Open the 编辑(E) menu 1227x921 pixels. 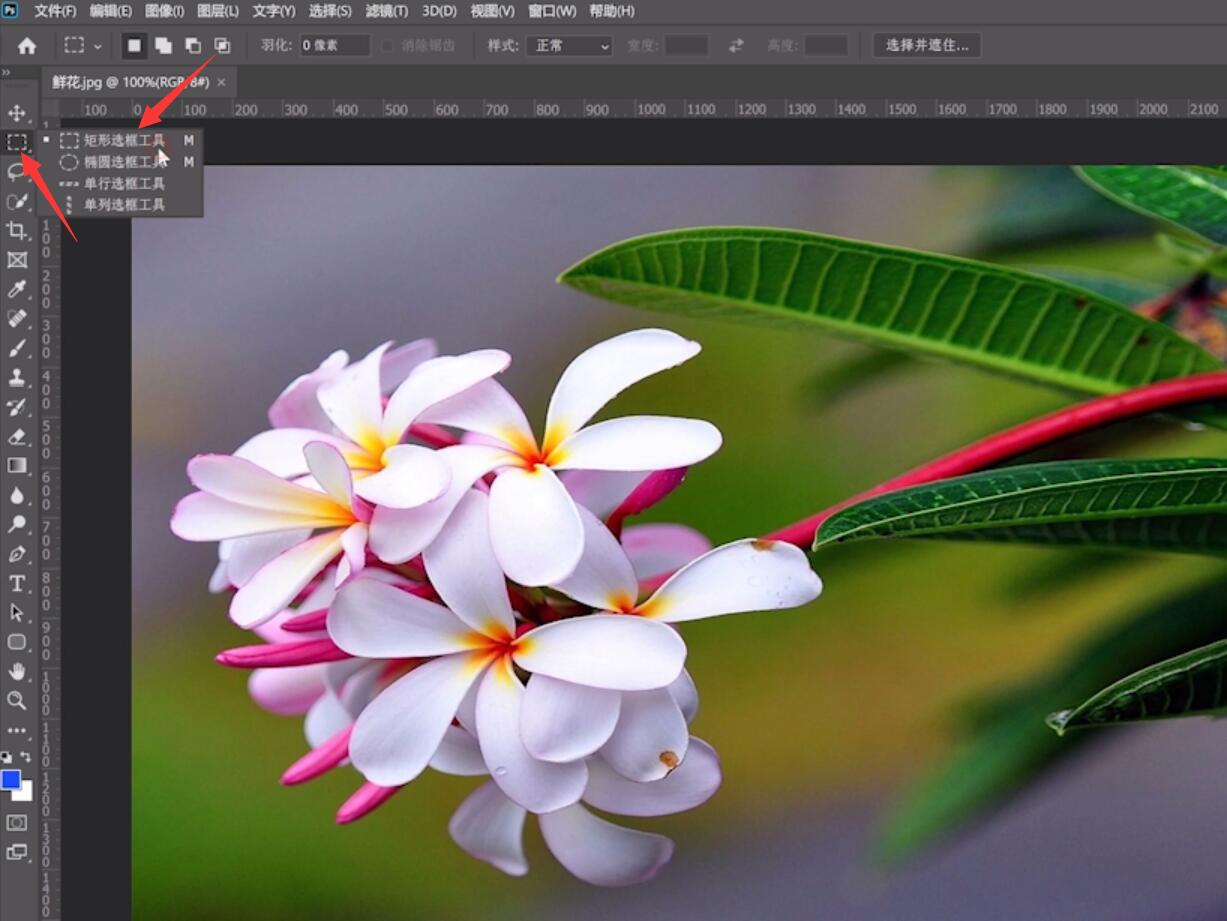pyautogui.click(x=111, y=11)
